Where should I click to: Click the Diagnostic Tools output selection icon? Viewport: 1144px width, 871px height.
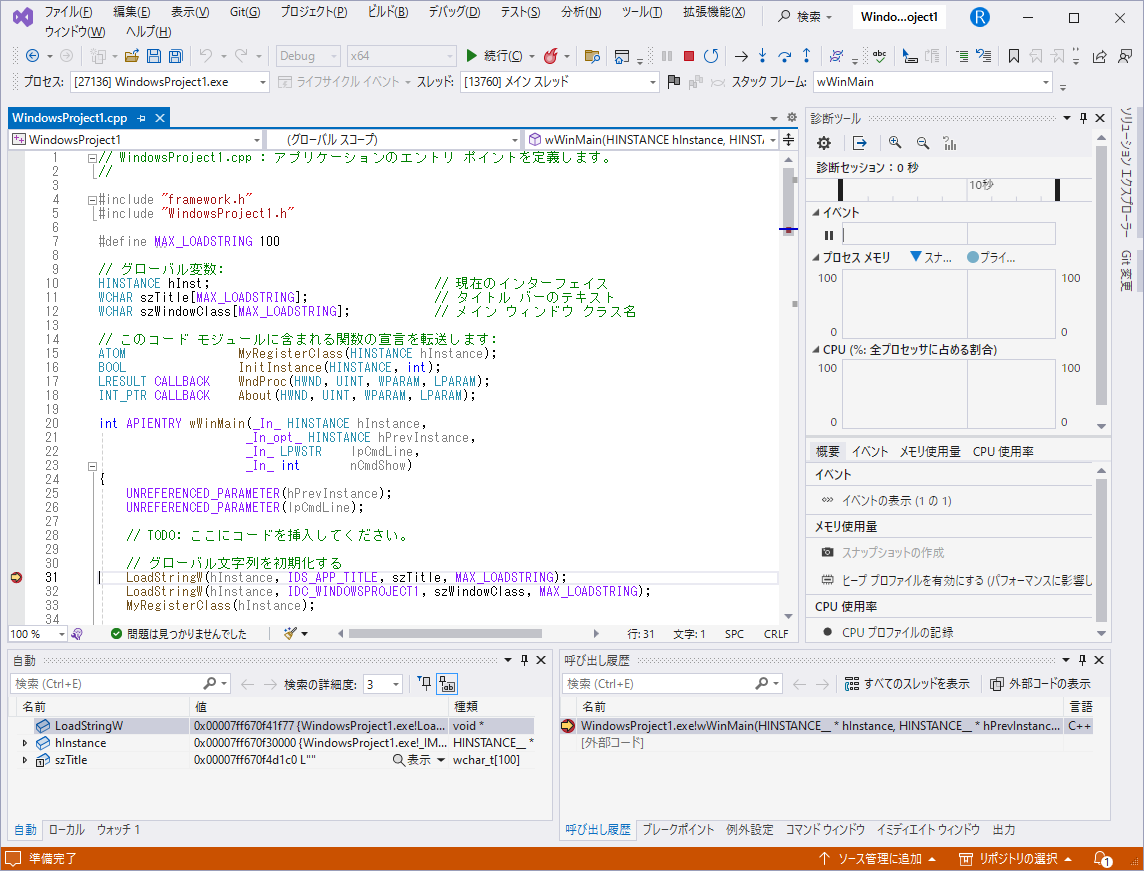(x=859, y=143)
